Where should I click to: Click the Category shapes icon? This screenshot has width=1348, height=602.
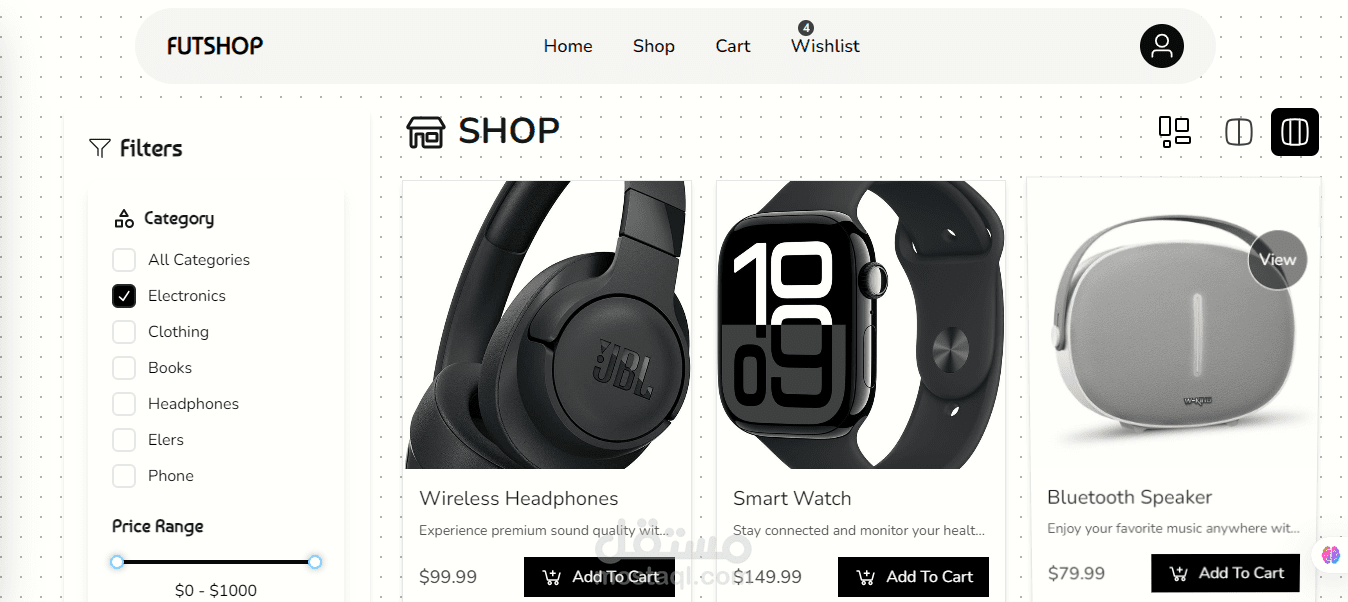click(x=124, y=218)
